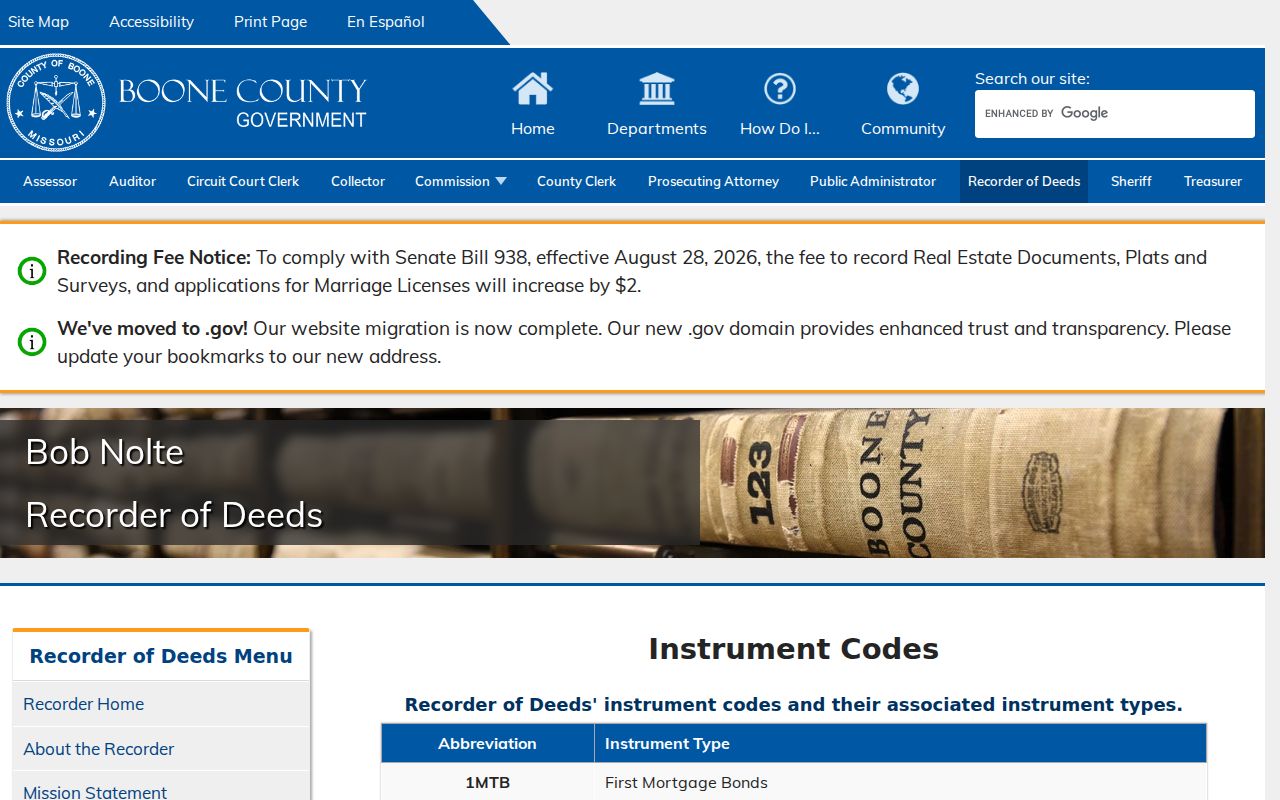Click the Recorder of Deeds Menu heading
This screenshot has height=800, width=1280.
pos(161,656)
